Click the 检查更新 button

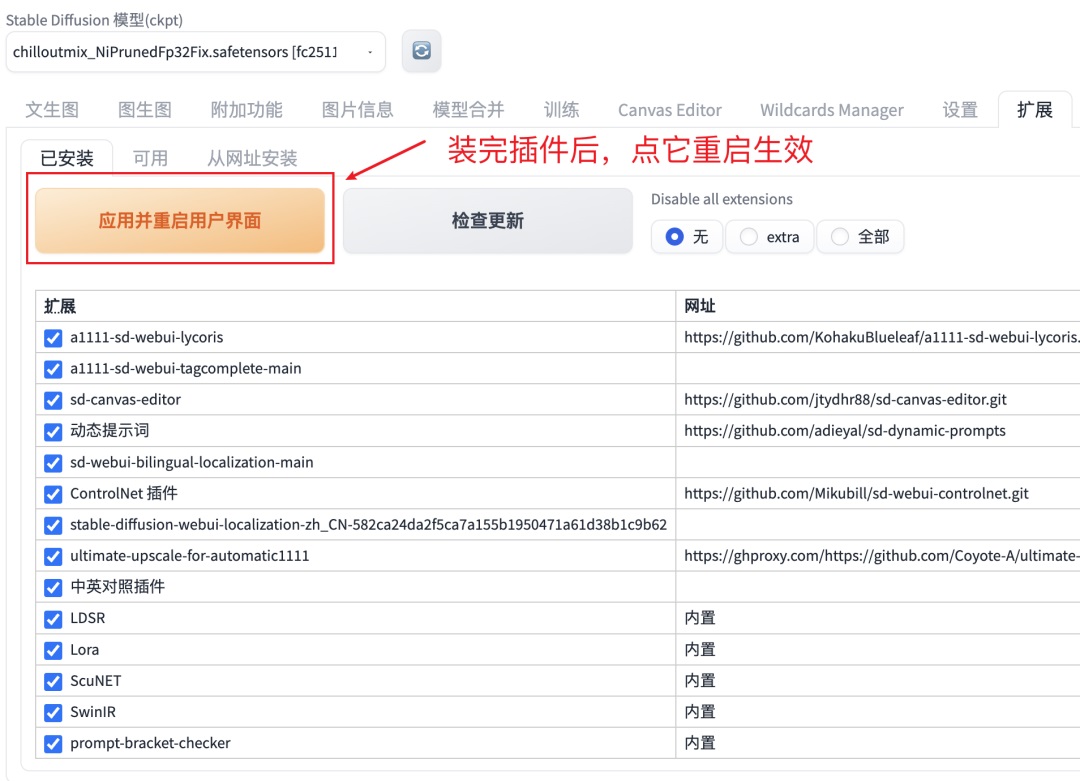487,220
